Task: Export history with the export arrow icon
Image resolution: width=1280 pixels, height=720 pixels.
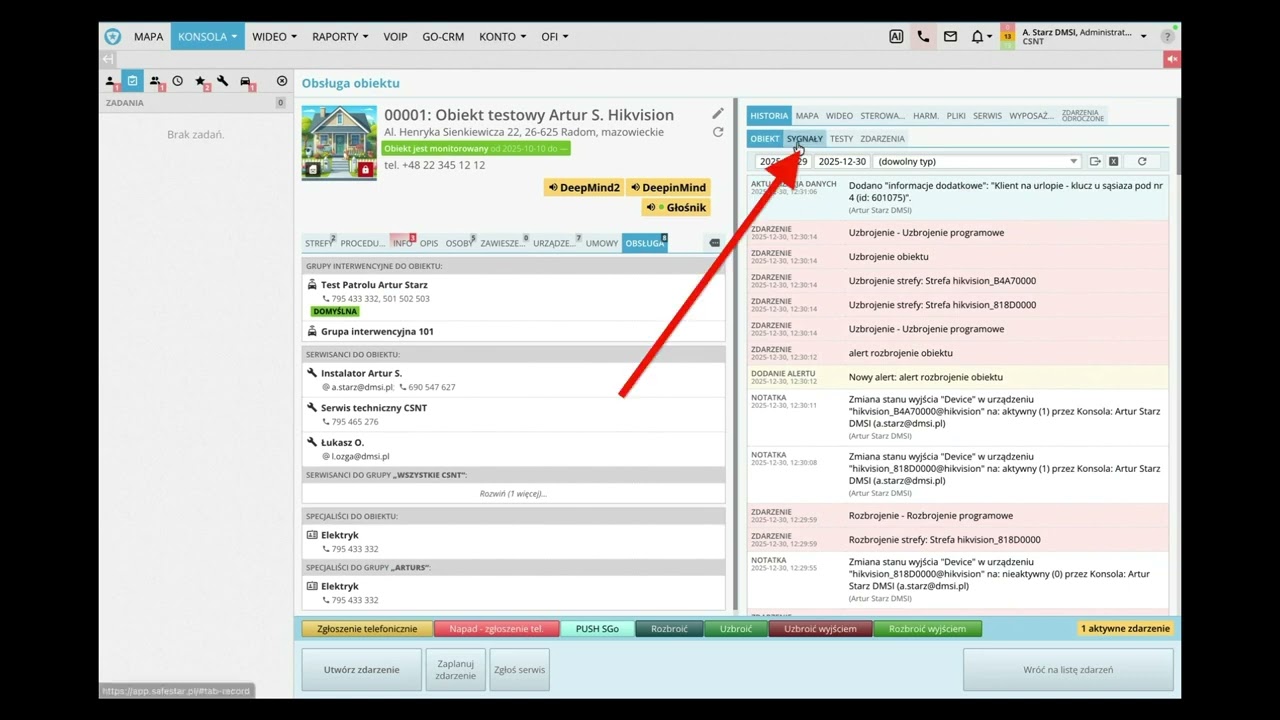Action: 1095,161
